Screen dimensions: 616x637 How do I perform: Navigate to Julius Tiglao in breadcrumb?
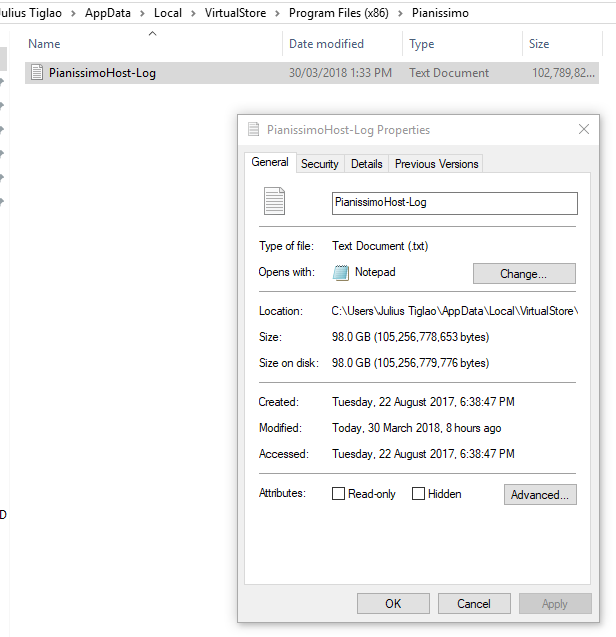point(30,13)
